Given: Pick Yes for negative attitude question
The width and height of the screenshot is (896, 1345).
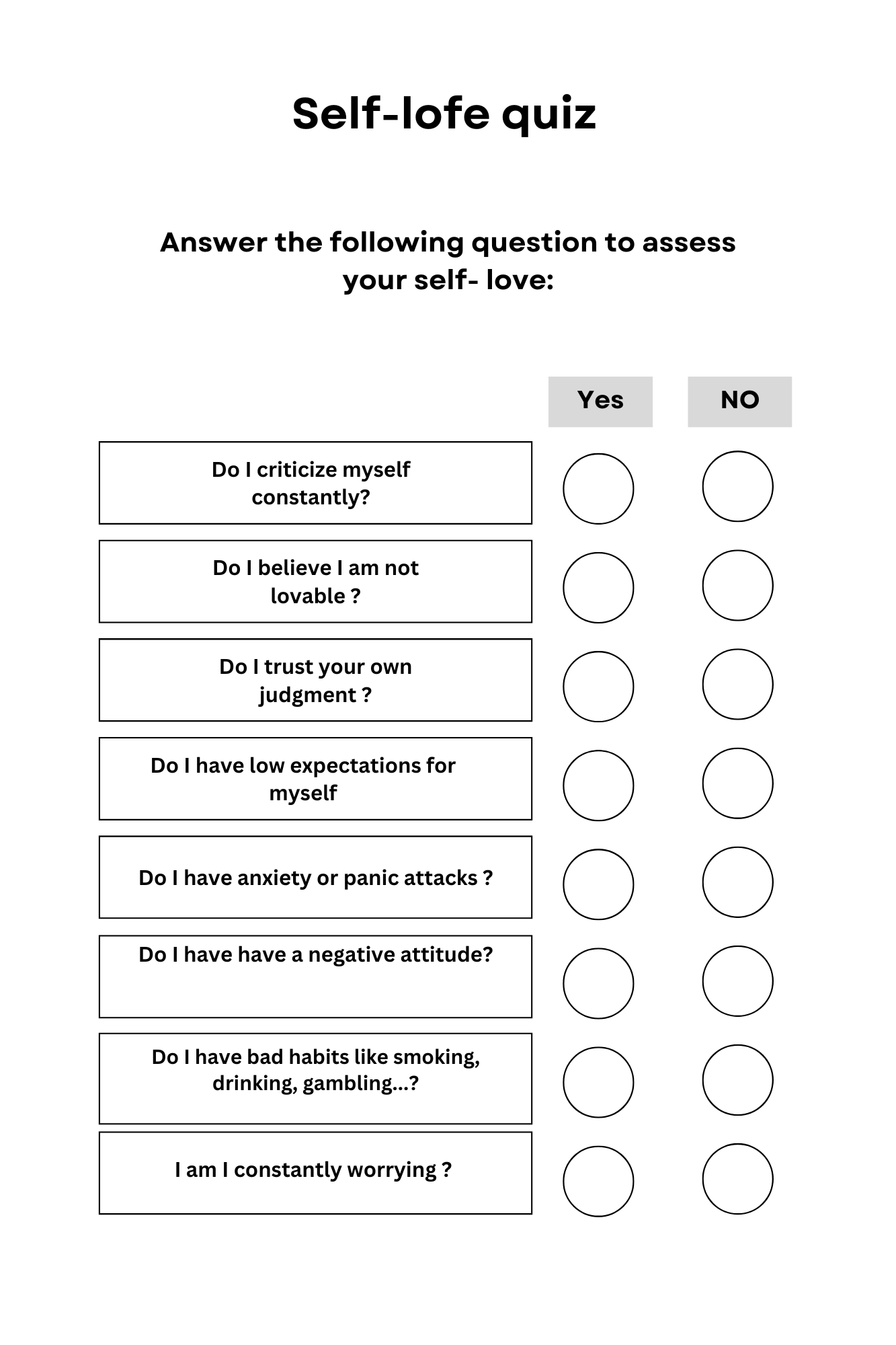Looking at the screenshot, I should 598,983.
